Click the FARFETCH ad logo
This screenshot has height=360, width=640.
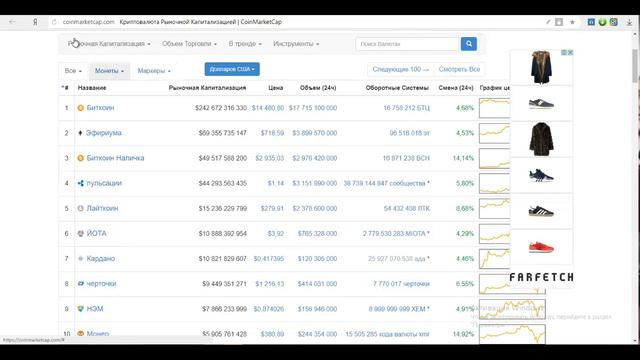click(x=541, y=278)
